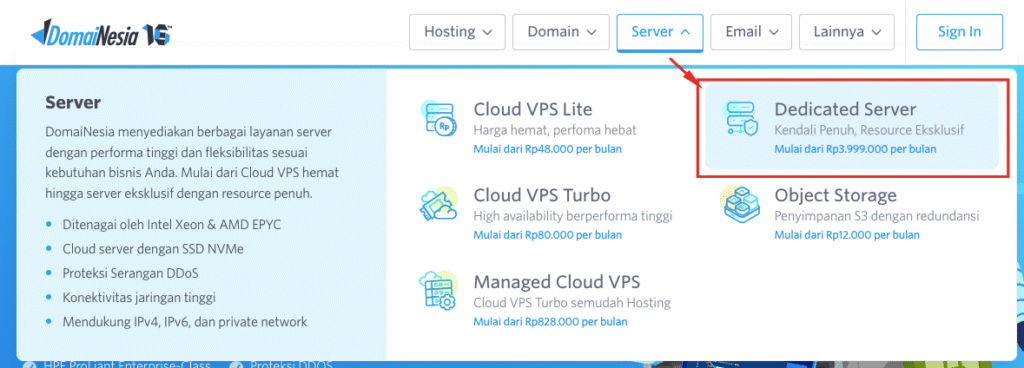
Task: Expand the Email dropdown menu
Action: click(x=752, y=32)
